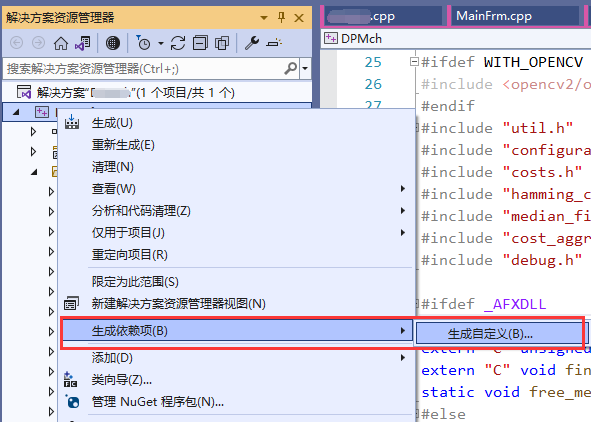The width and height of the screenshot is (591, 422).
Task: Open Properties via the wrench icon
Action: [252, 43]
